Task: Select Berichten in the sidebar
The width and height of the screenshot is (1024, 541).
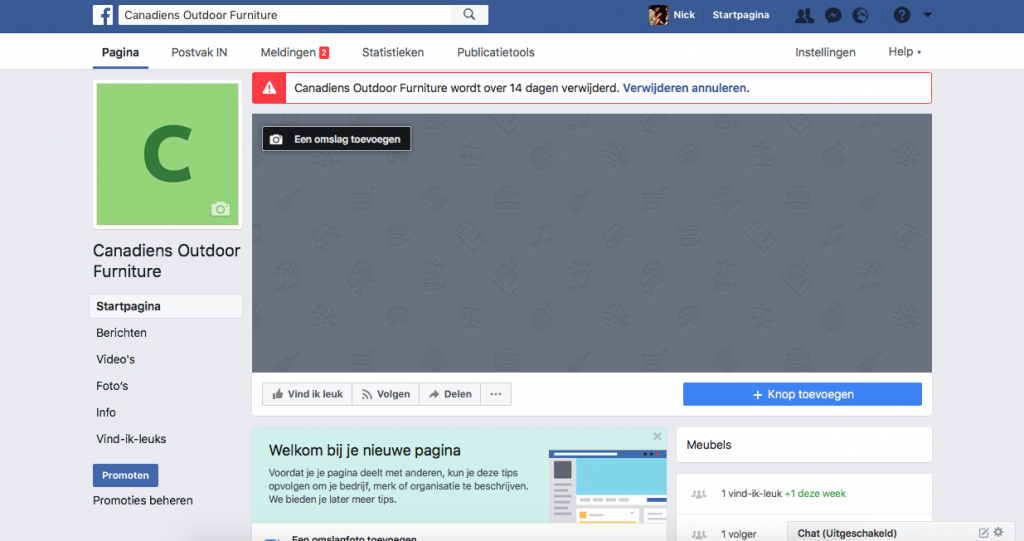Action: point(121,333)
